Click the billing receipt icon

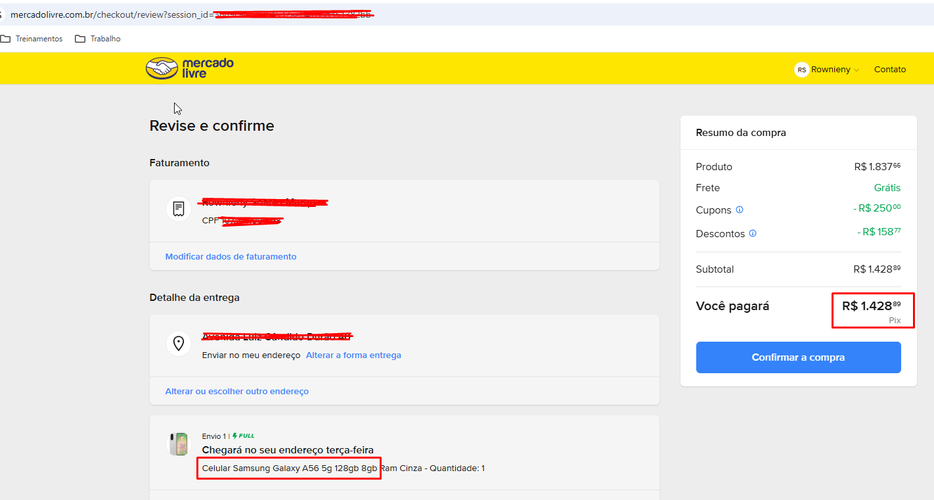click(178, 209)
